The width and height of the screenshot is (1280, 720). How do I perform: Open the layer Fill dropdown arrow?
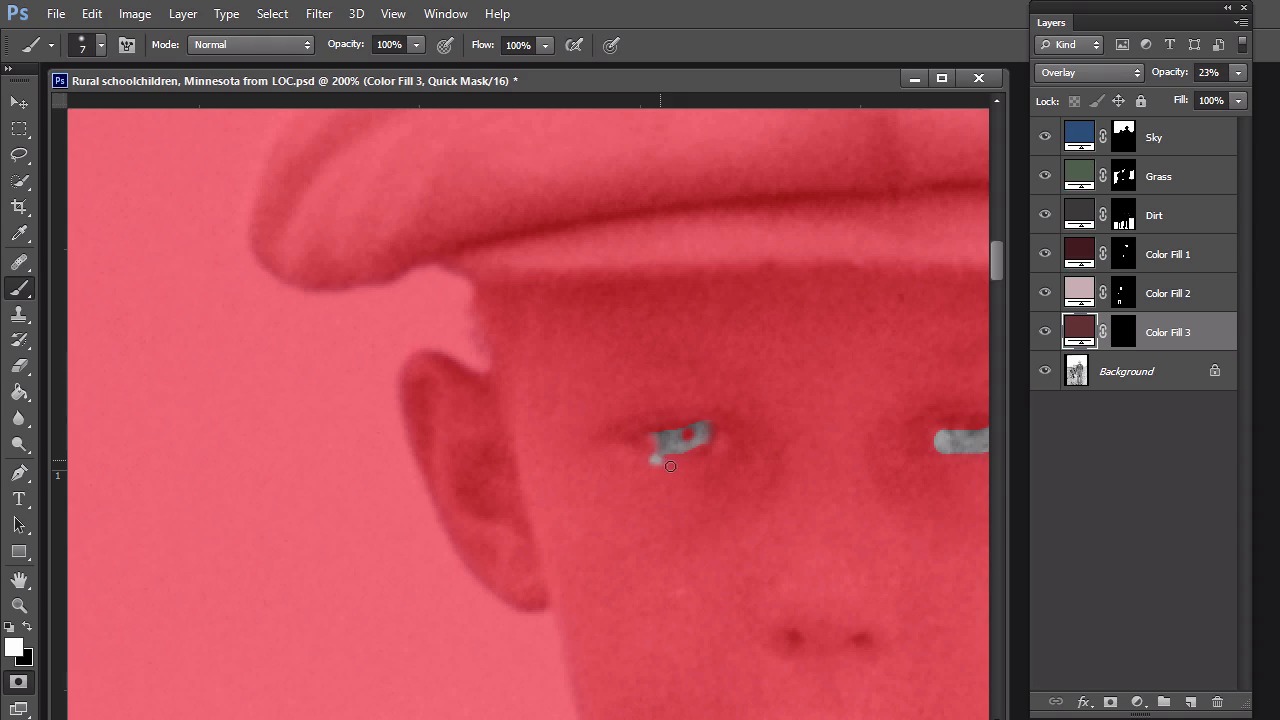pyautogui.click(x=1238, y=101)
